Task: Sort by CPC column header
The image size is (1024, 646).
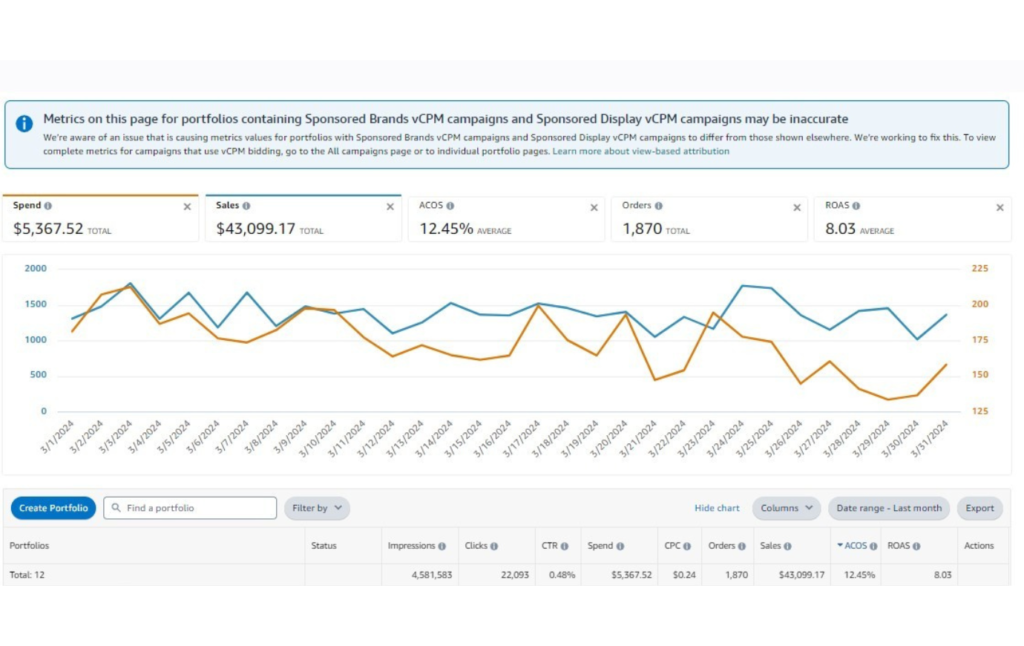Action: 672,545
